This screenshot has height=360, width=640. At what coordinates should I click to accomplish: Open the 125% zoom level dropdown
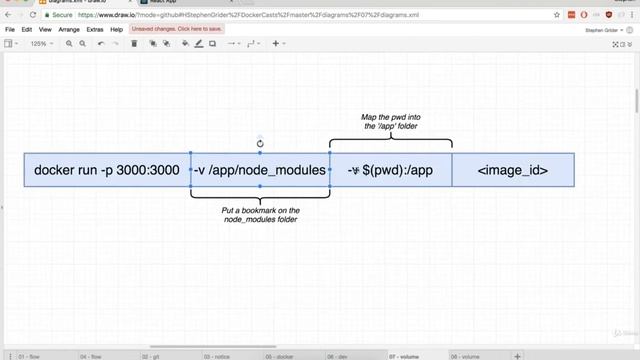pyautogui.click(x=42, y=43)
